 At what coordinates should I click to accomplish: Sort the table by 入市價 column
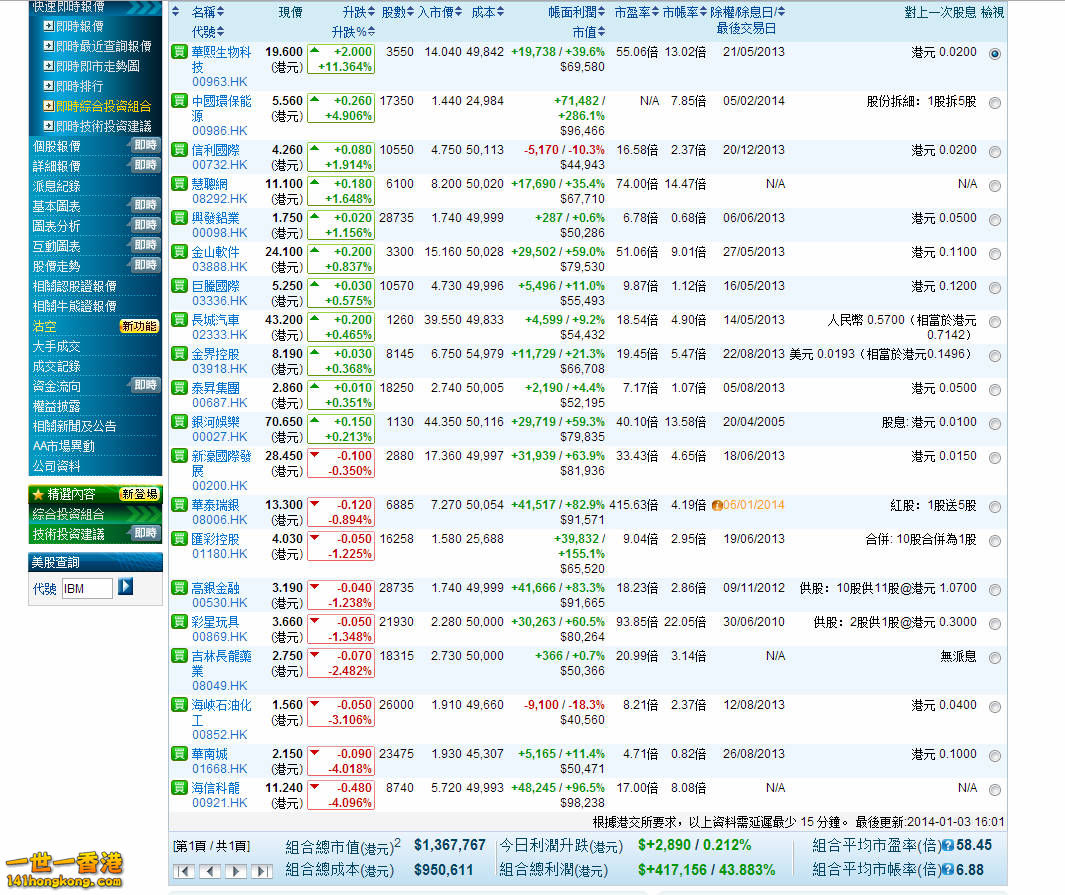[439, 12]
